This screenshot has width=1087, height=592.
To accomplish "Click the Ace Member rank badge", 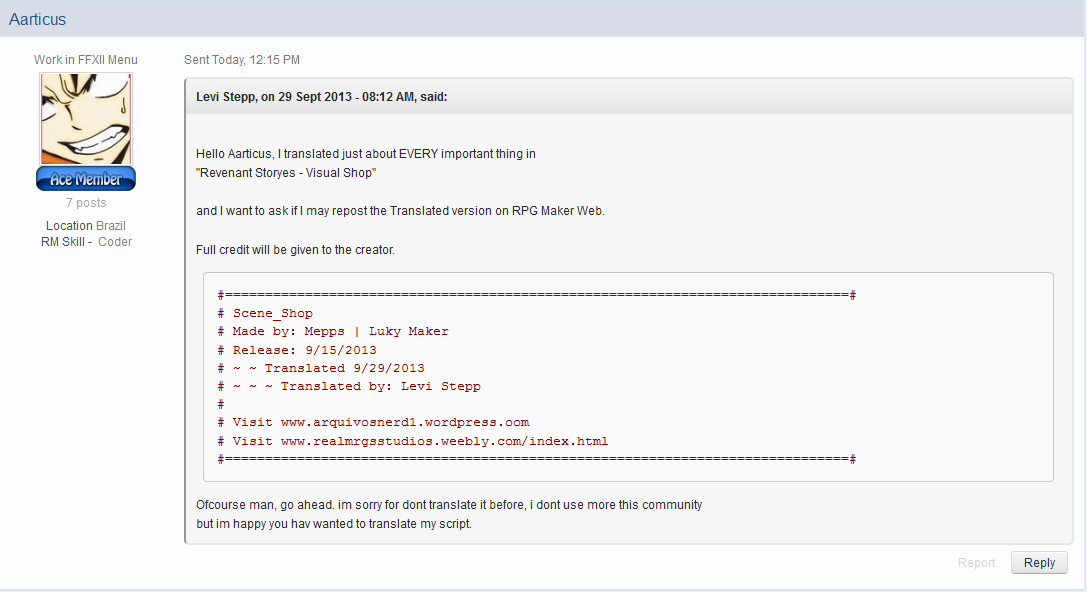I will pos(86,179).
